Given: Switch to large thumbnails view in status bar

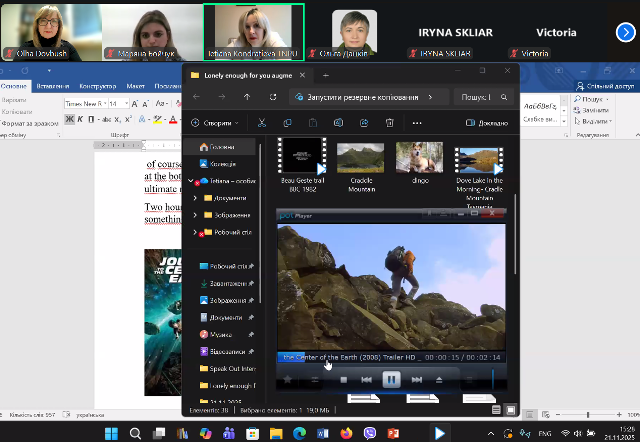Looking at the screenshot, I should click(x=512, y=409).
